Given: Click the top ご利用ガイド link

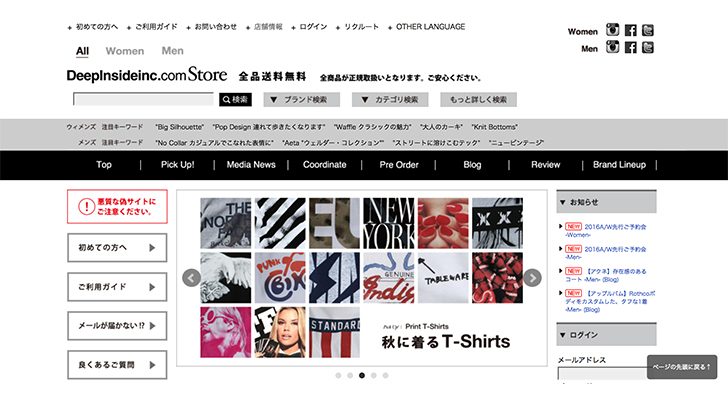Looking at the screenshot, I should 156,27.
